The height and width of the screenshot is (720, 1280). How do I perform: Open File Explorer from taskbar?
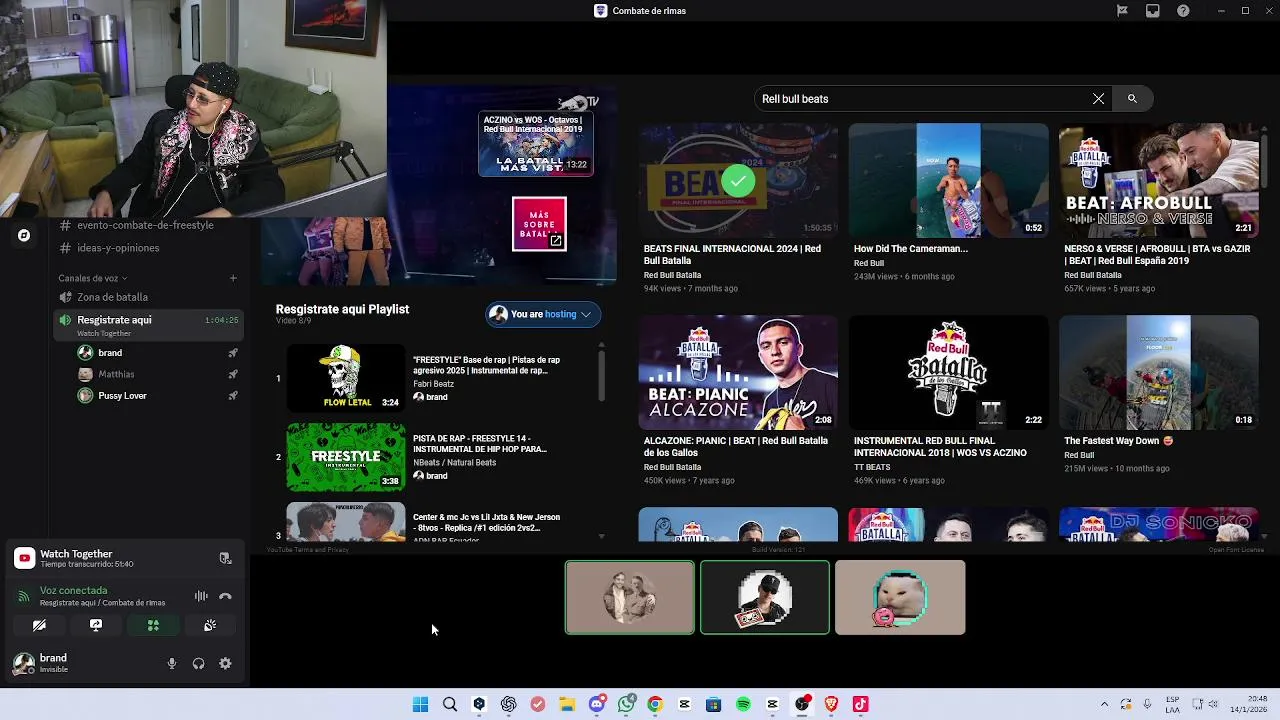click(567, 704)
